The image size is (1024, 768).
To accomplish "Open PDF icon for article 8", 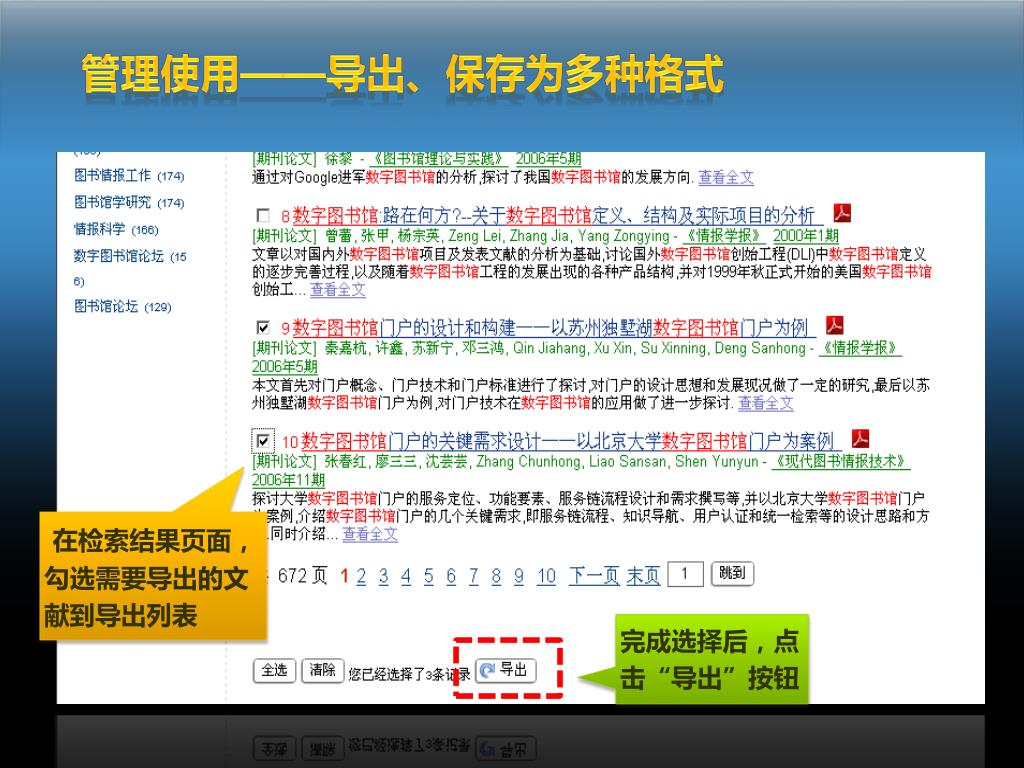I will tap(842, 213).
